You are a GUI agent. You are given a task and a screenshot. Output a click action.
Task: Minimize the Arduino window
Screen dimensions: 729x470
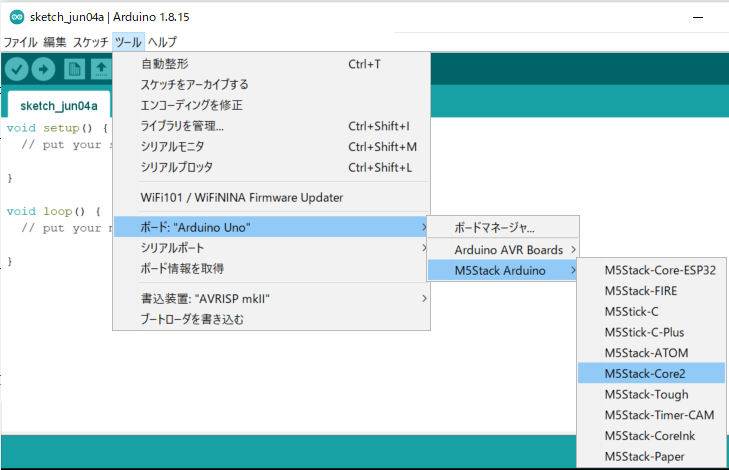pyautogui.click(x=698, y=17)
